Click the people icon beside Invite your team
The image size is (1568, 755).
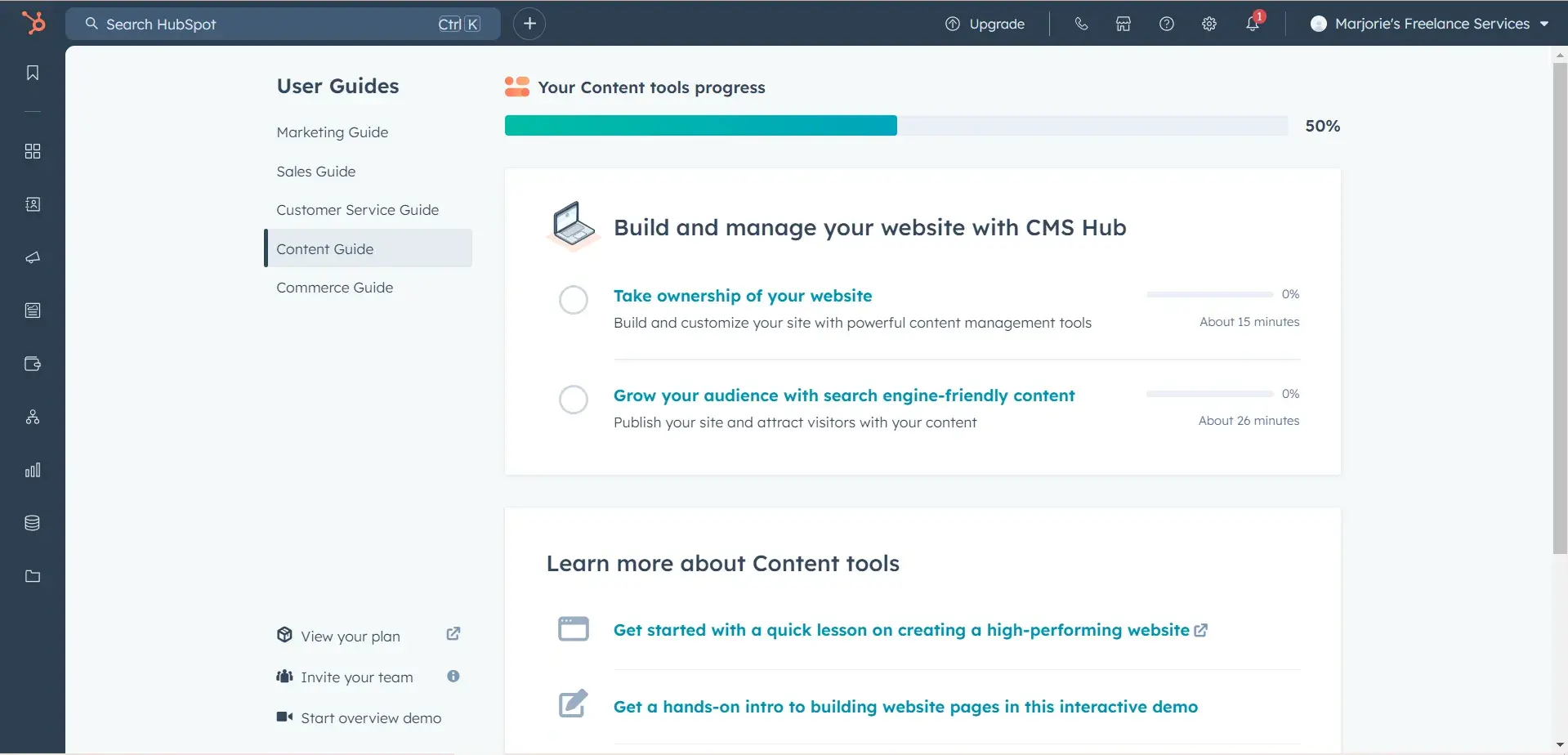point(284,676)
